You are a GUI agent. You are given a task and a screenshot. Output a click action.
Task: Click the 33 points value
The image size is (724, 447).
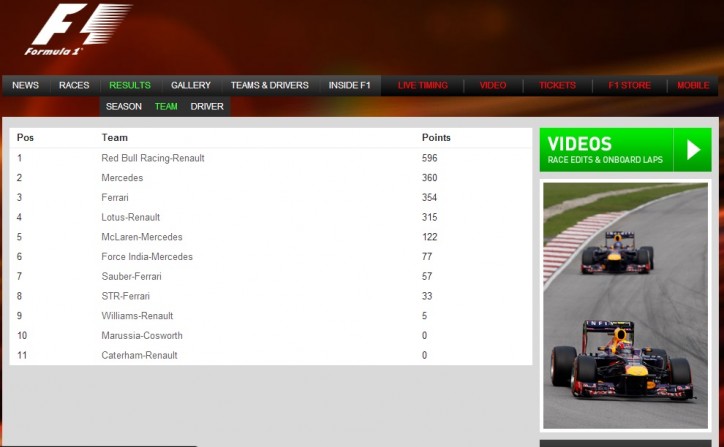pyautogui.click(x=427, y=296)
